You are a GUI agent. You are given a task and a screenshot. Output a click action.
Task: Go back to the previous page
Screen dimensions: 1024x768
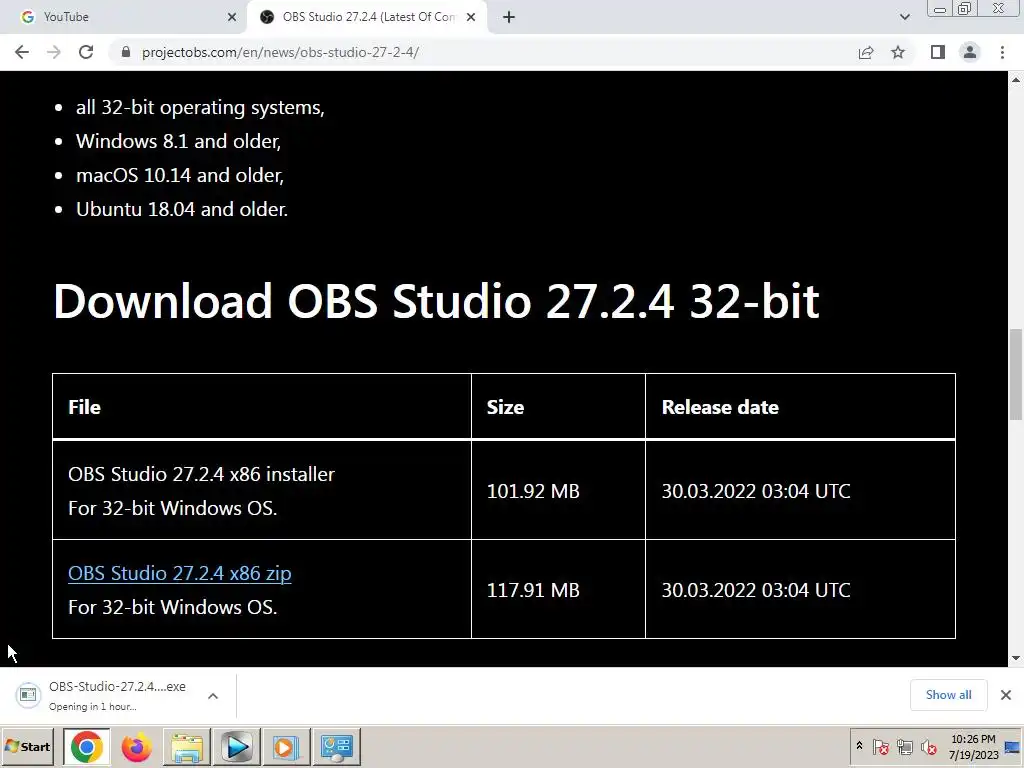22,52
